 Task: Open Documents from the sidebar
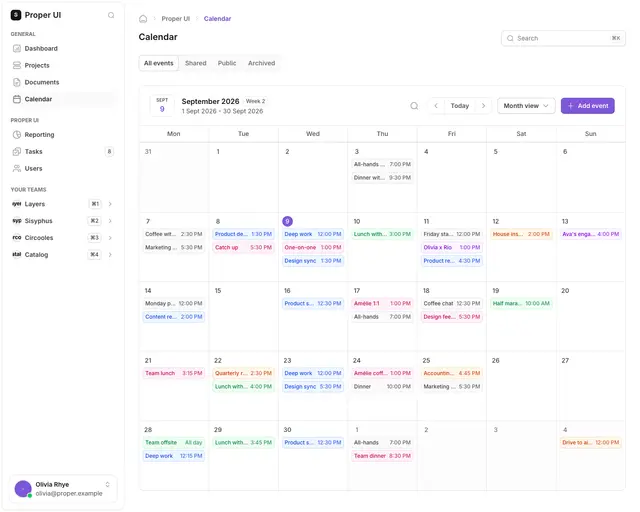[x=62, y=83]
